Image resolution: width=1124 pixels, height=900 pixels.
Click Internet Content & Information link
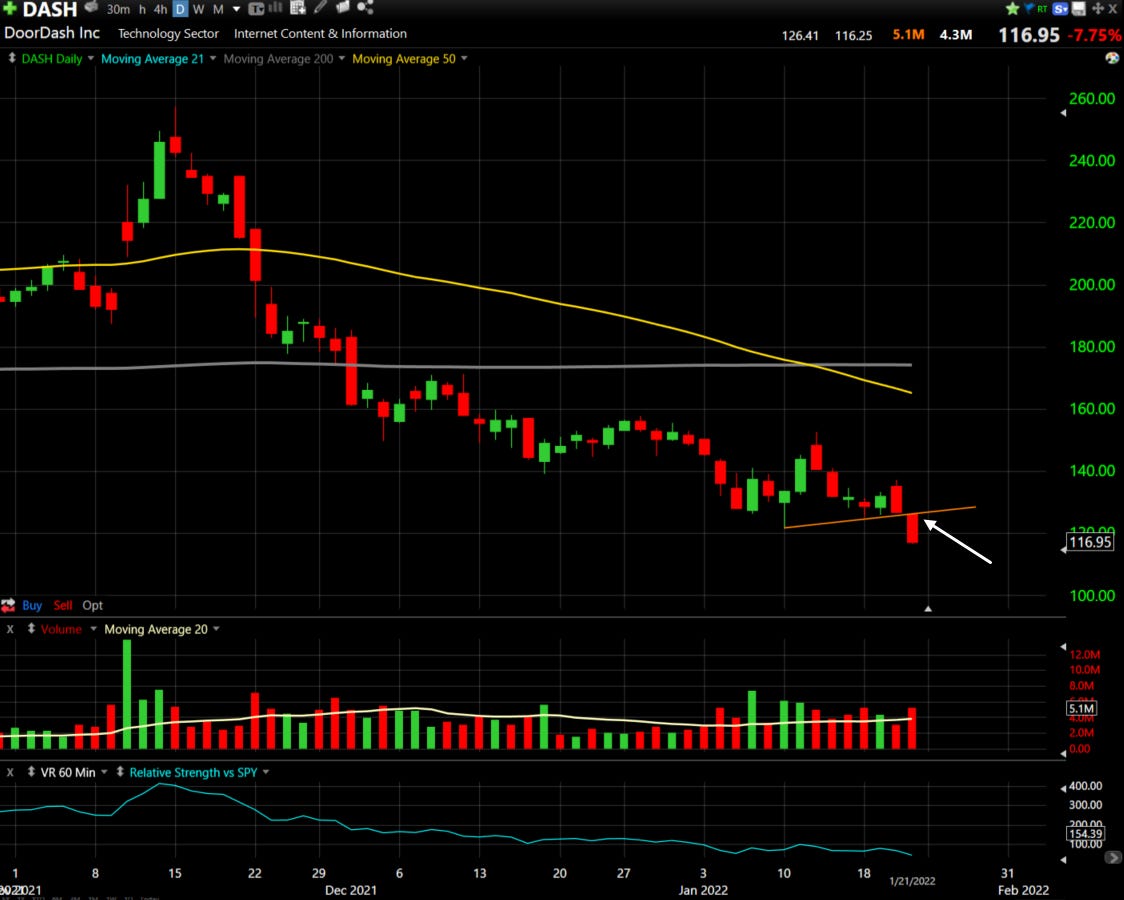coord(320,34)
